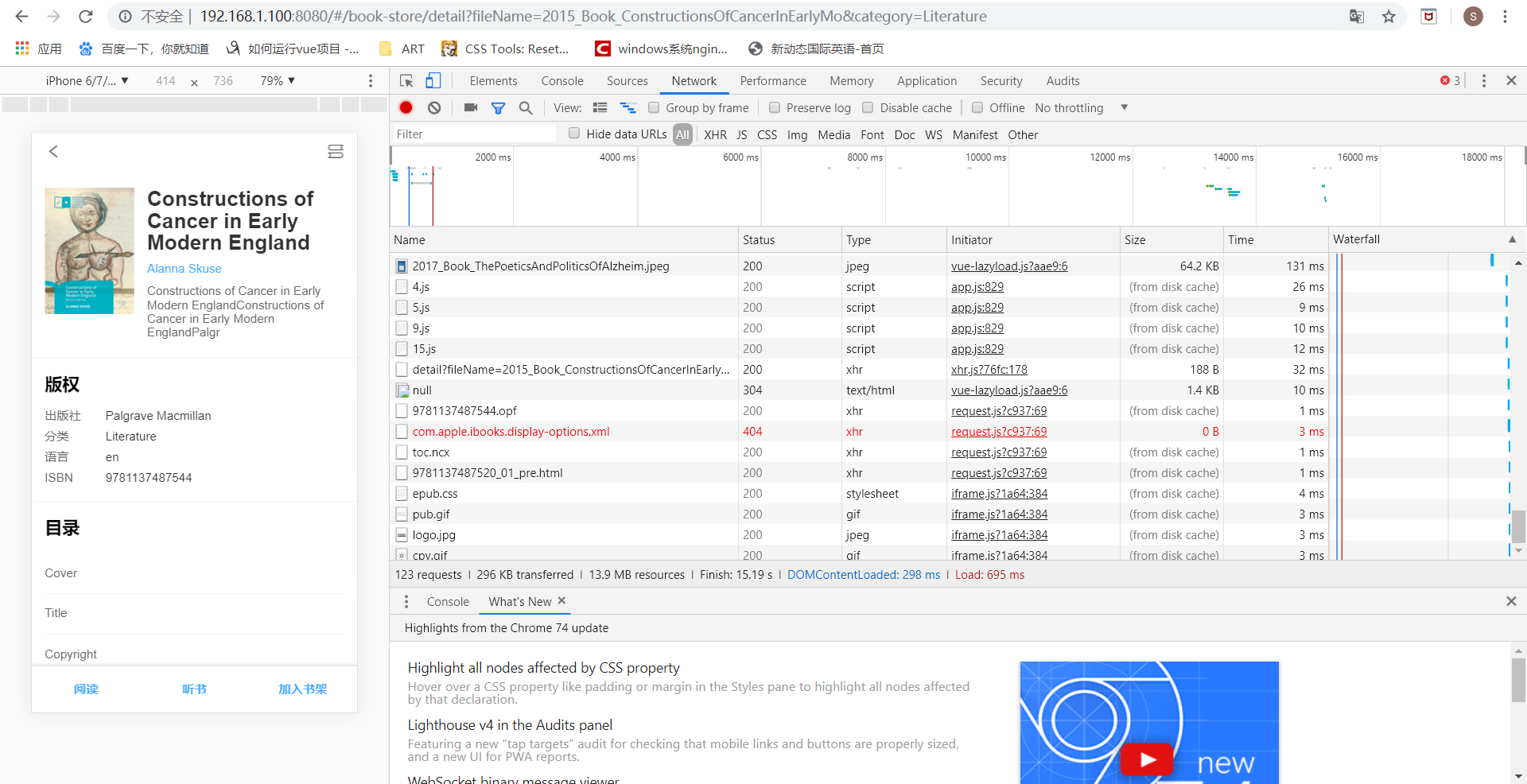1527x784 pixels.
Task: Open network search with magnifier icon
Action: pyautogui.click(x=526, y=107)
